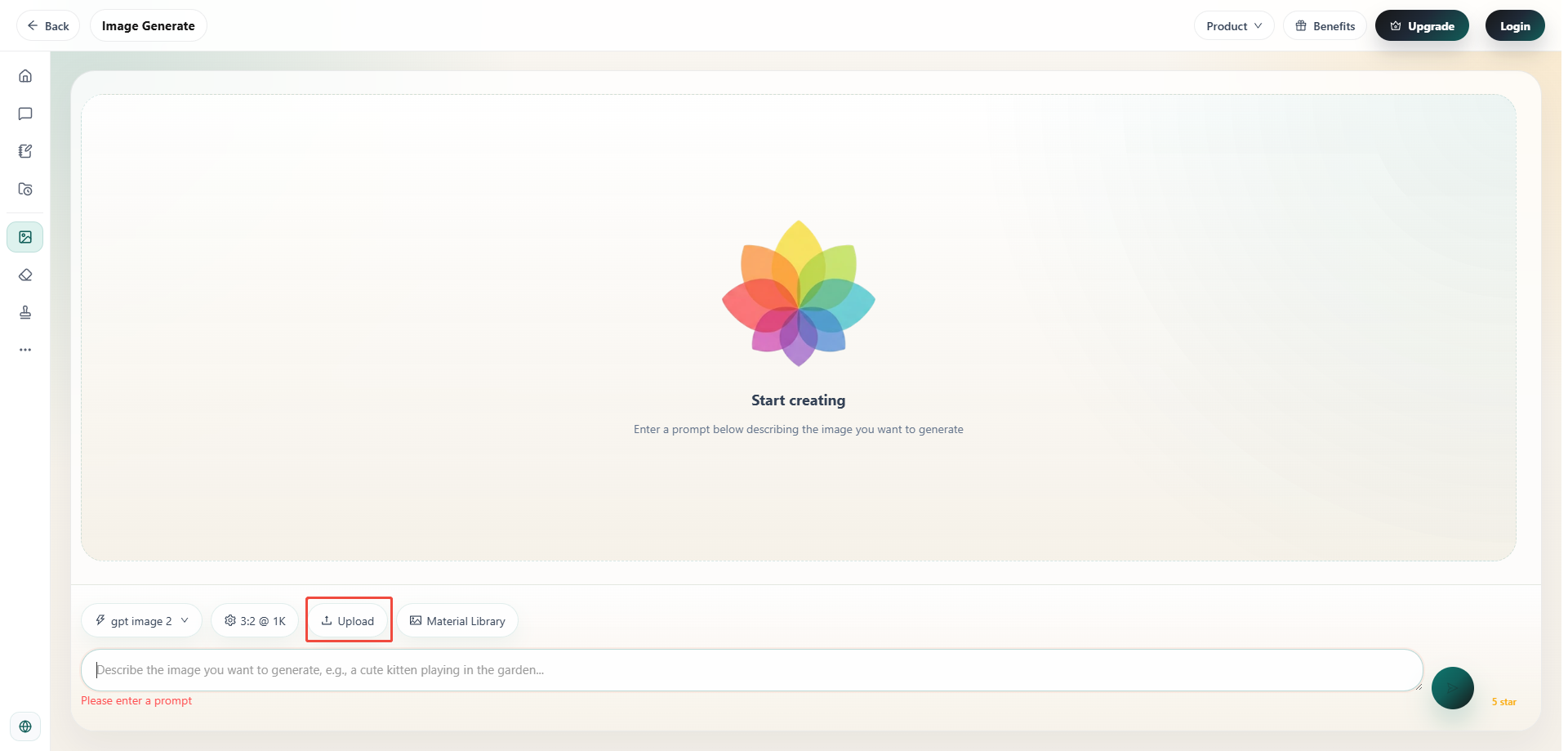Select the note edit icon in sidebar

[x=25, y=151]
